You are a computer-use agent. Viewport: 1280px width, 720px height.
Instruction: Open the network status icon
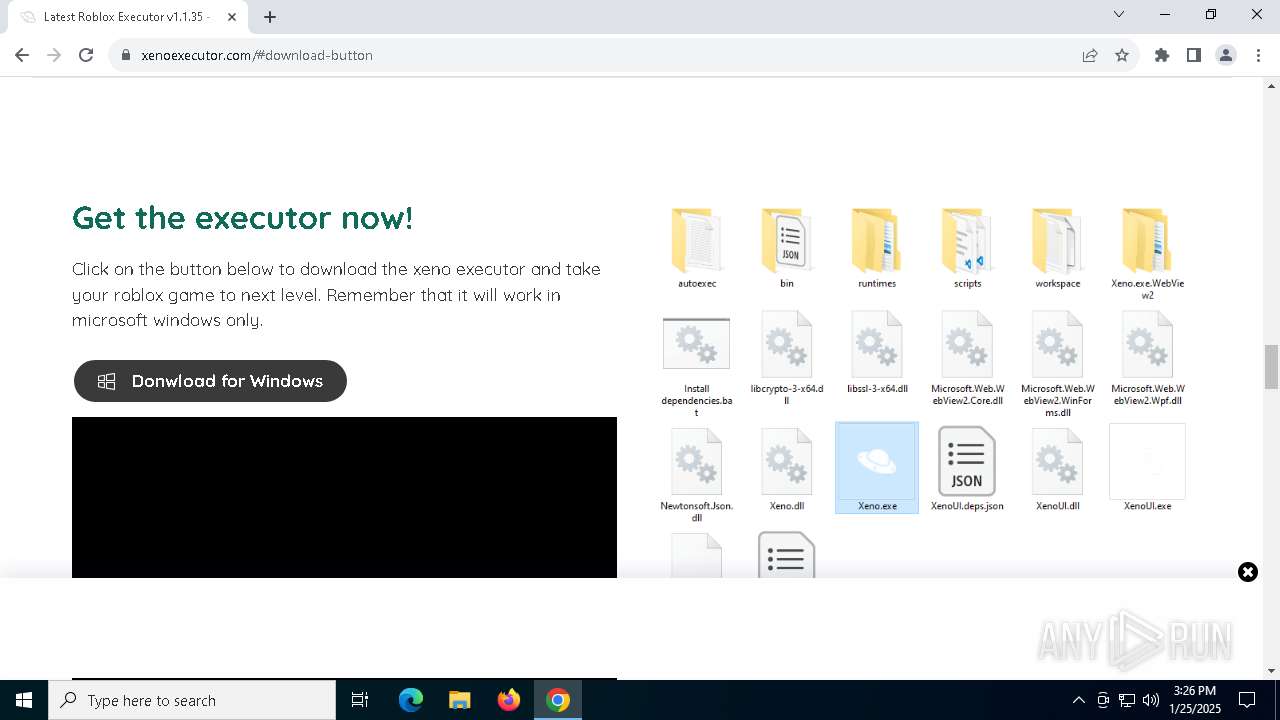(1127, 700)
